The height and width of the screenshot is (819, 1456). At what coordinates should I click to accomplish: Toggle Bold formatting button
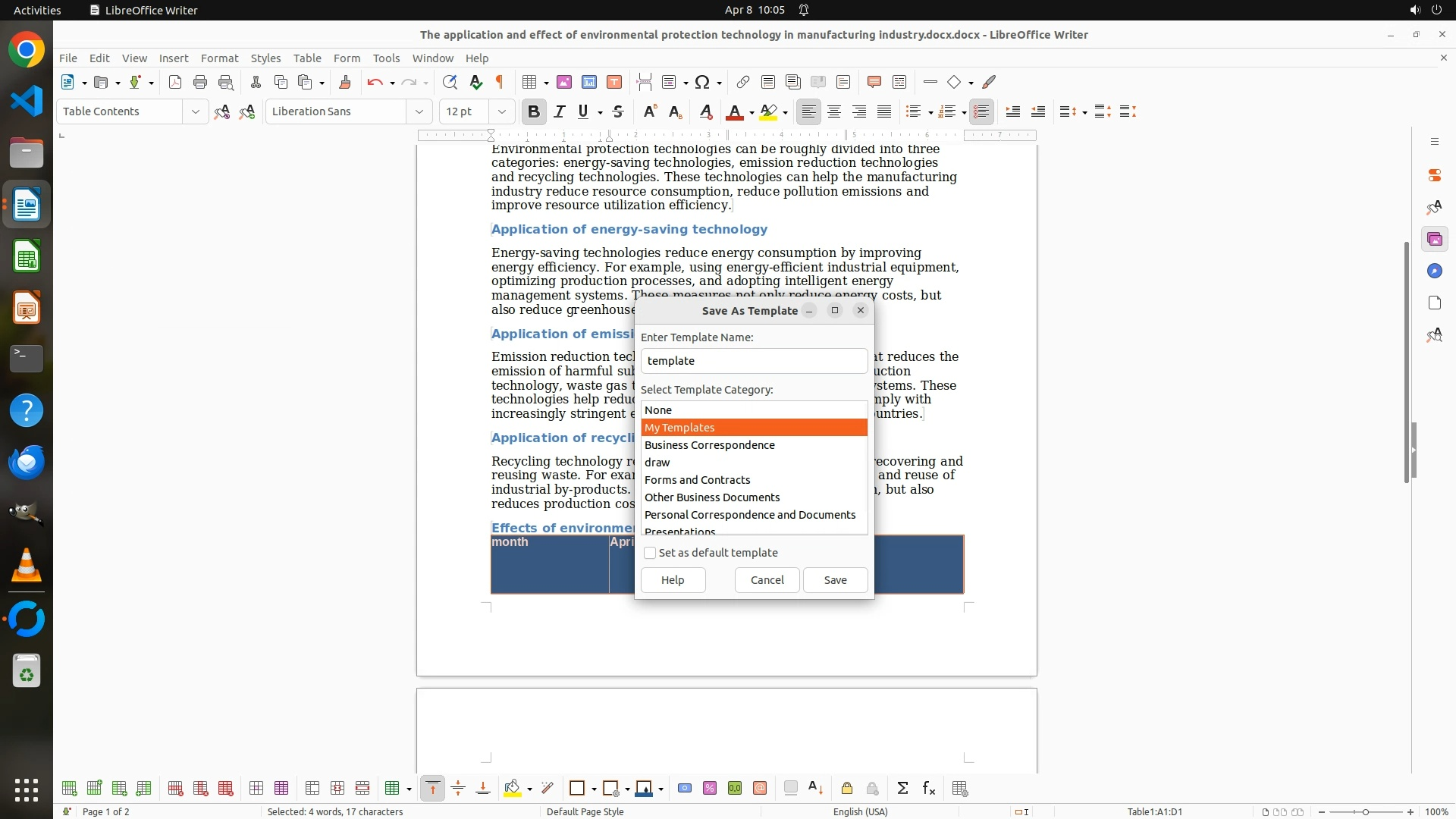[x=534, y=111]
